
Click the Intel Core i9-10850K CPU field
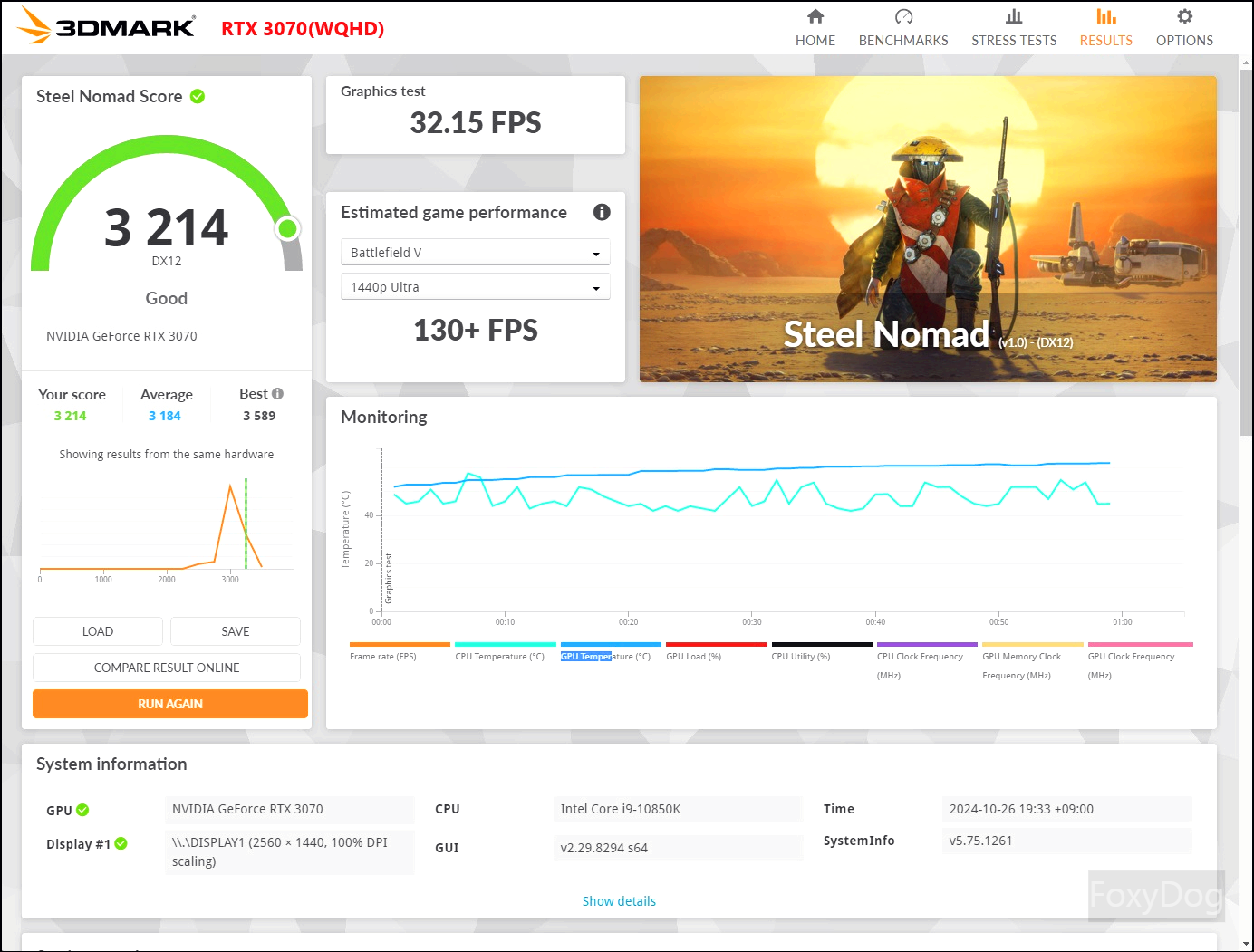tap(678, 809)
